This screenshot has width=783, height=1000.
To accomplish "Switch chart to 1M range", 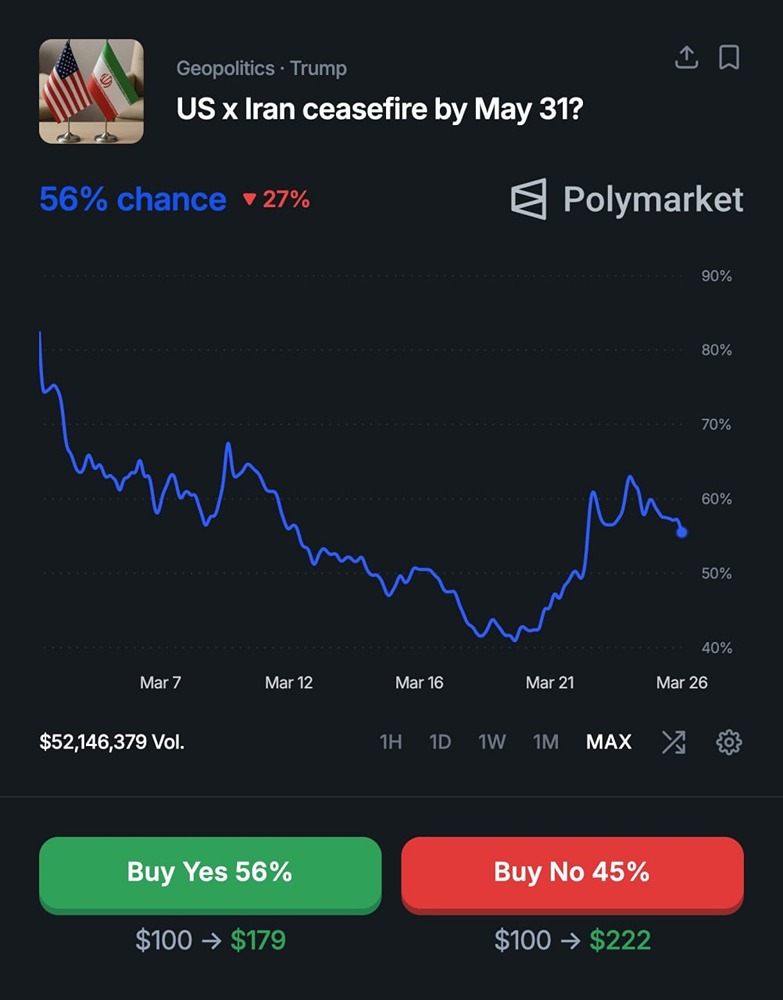I will coord(545,742).
